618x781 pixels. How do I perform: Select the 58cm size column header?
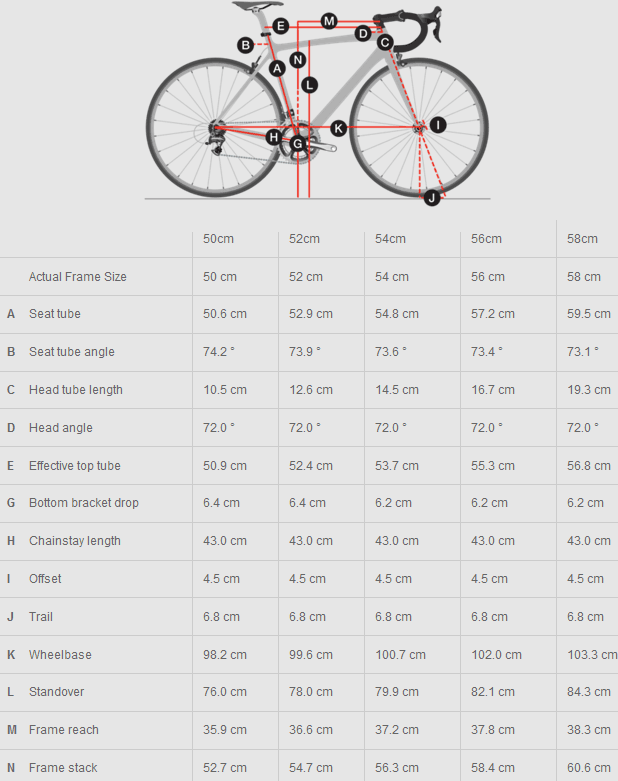tap(582, 239)
